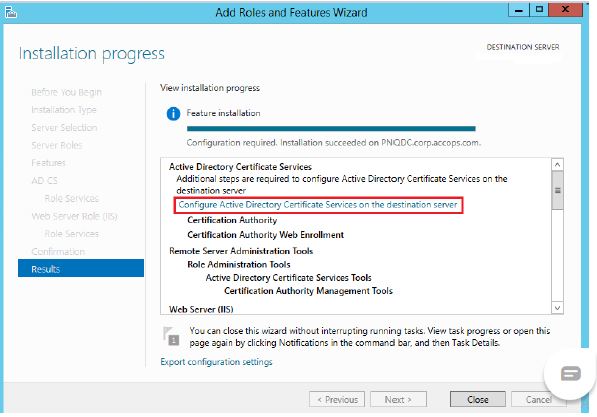Open Configure Active Directory Certificate Services link
The image size is (597, 417).
point(318,205)
